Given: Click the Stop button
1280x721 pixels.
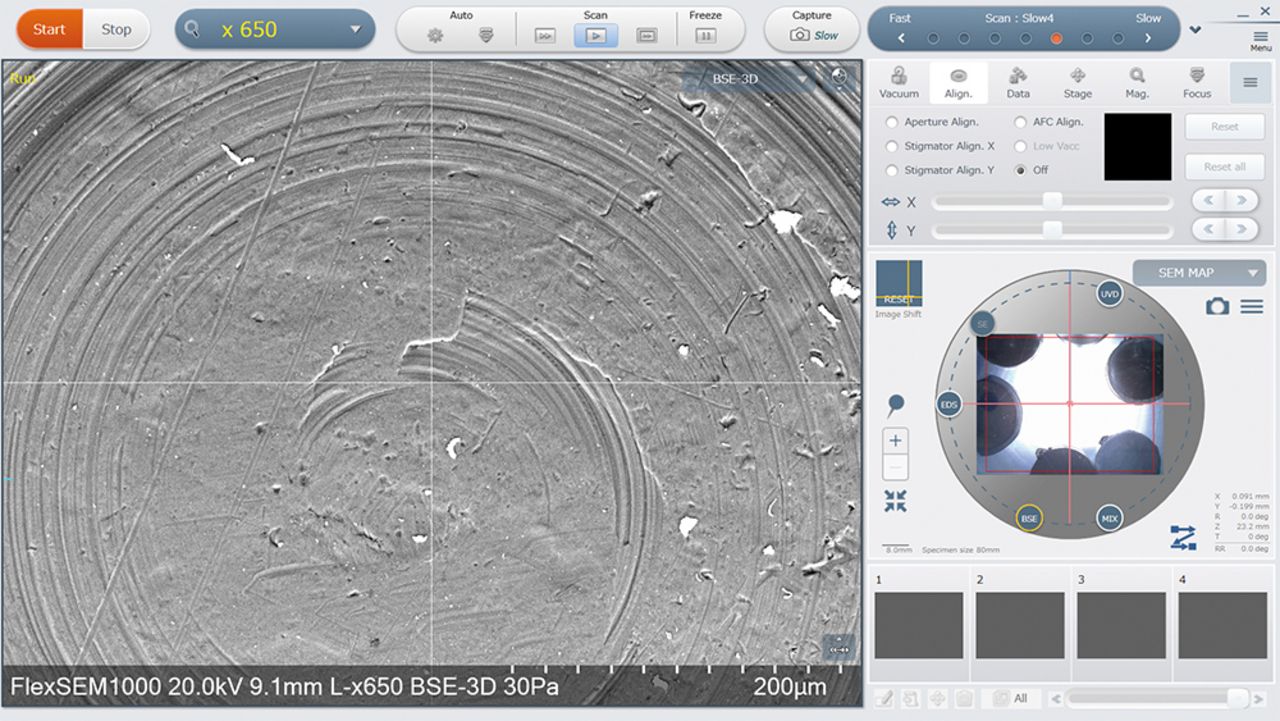Looking at the screenshot, I should tap(116, 29).
